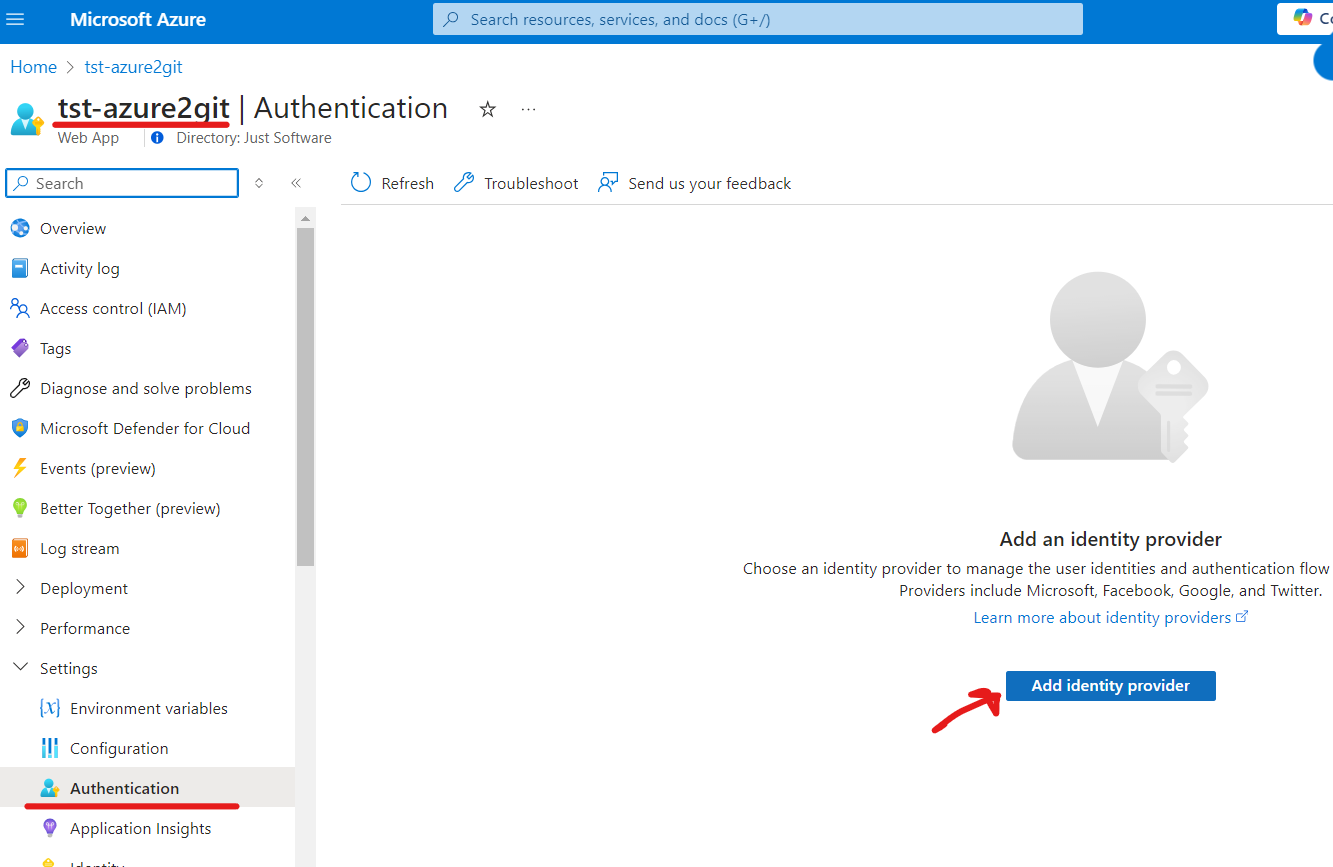Select the Overview icon in the sidebar
Viewport: 1333px width, 867px height.
[20, 228]
